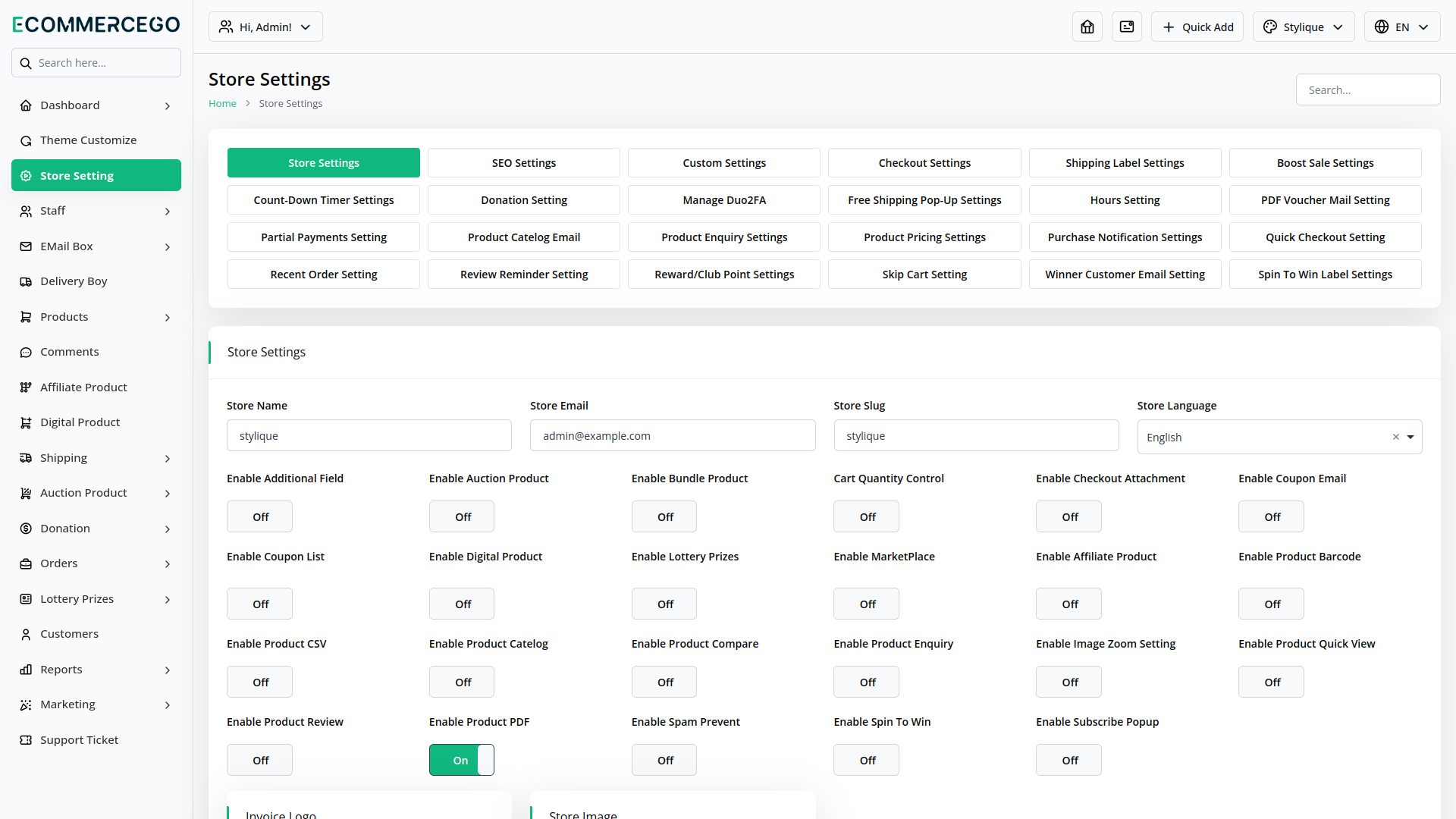Click the Staff people icon
Screen dimensions: 1456x819
coord(26,211)
